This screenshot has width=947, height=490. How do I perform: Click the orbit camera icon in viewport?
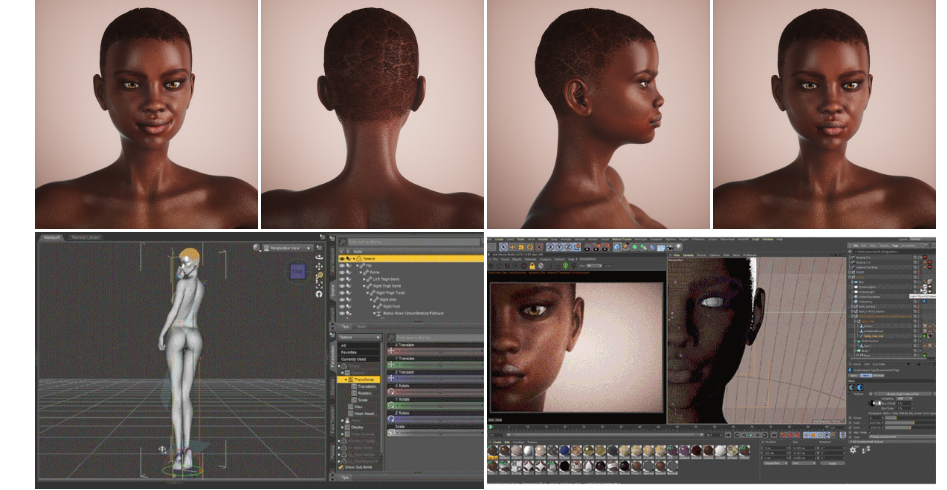[319, 257]
